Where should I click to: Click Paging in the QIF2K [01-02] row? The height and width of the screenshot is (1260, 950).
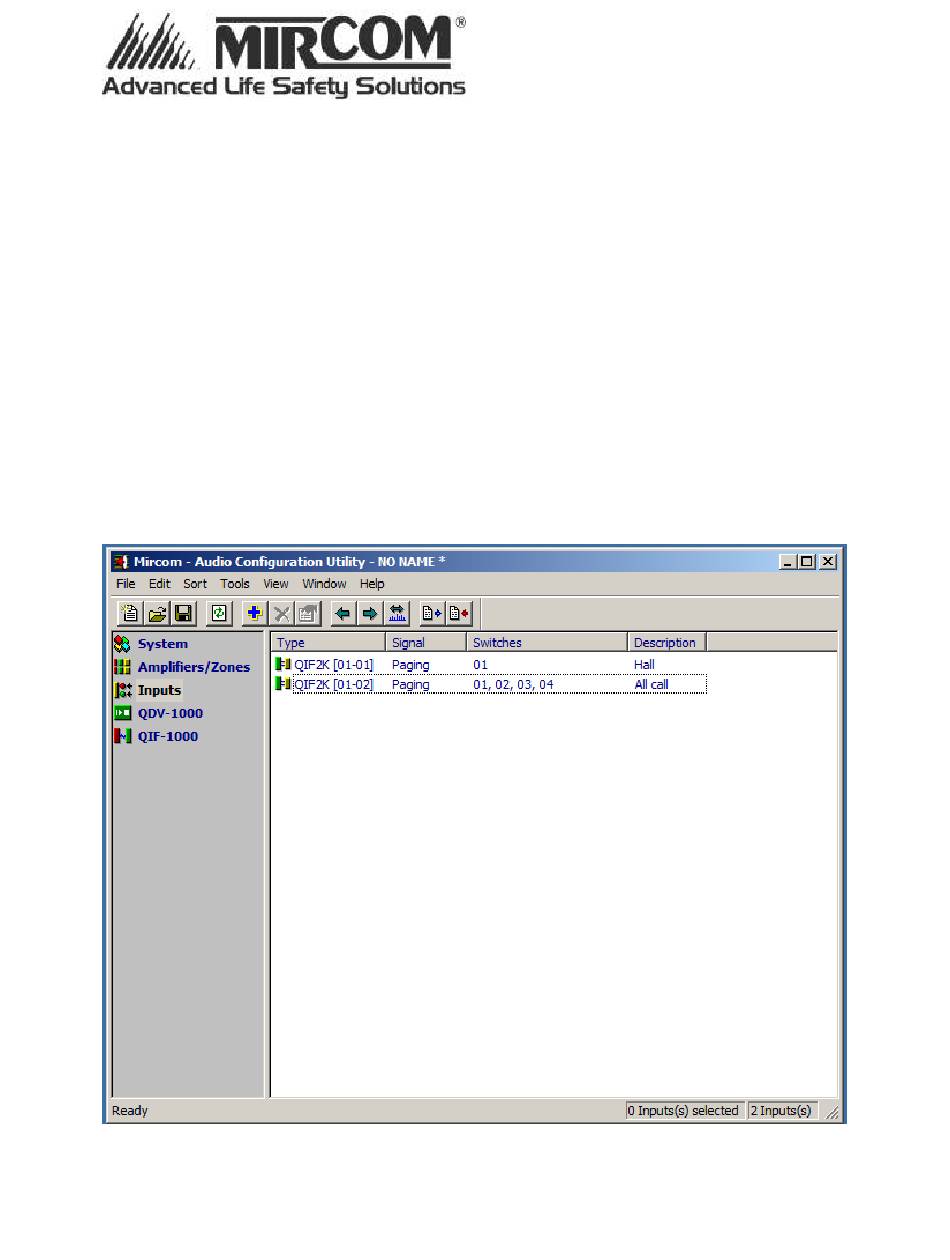[x=410, y=685]
